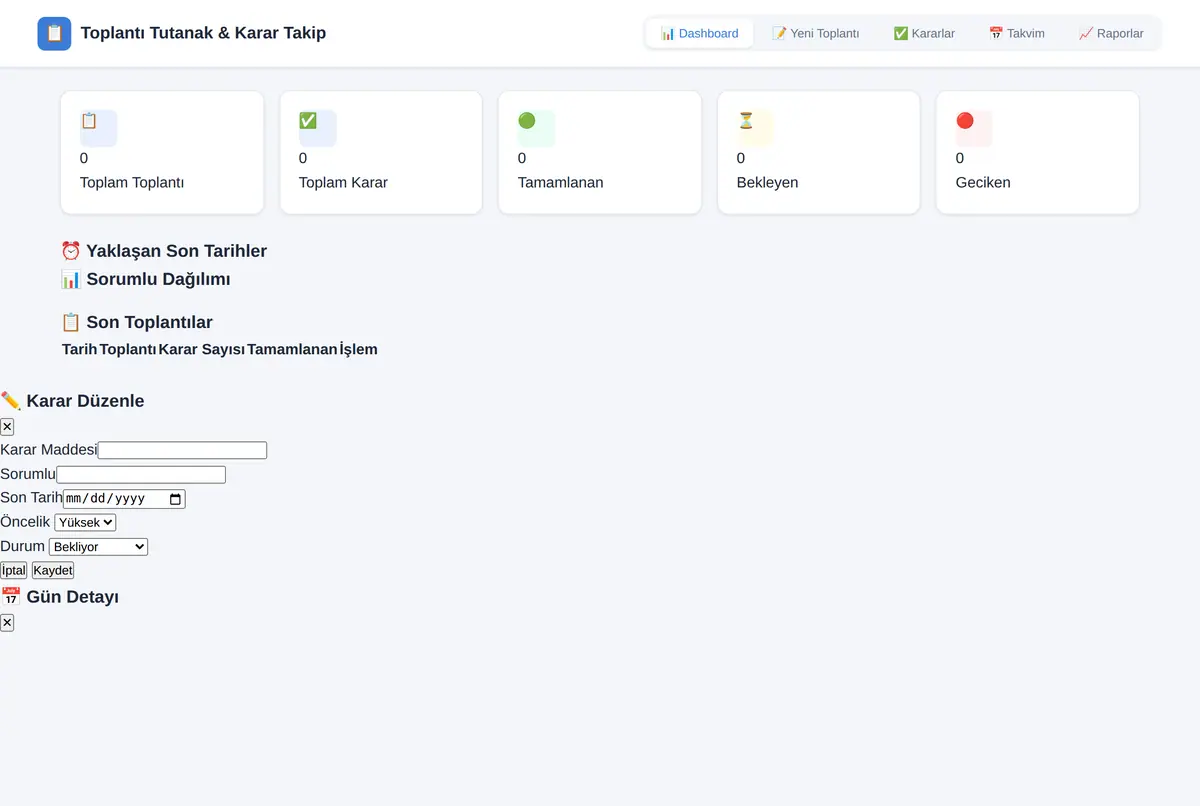The image size is (1200, 806).
Task: Close the Karar Düzenle dialog
Action: pyautogui.click(x=7, y=427)
